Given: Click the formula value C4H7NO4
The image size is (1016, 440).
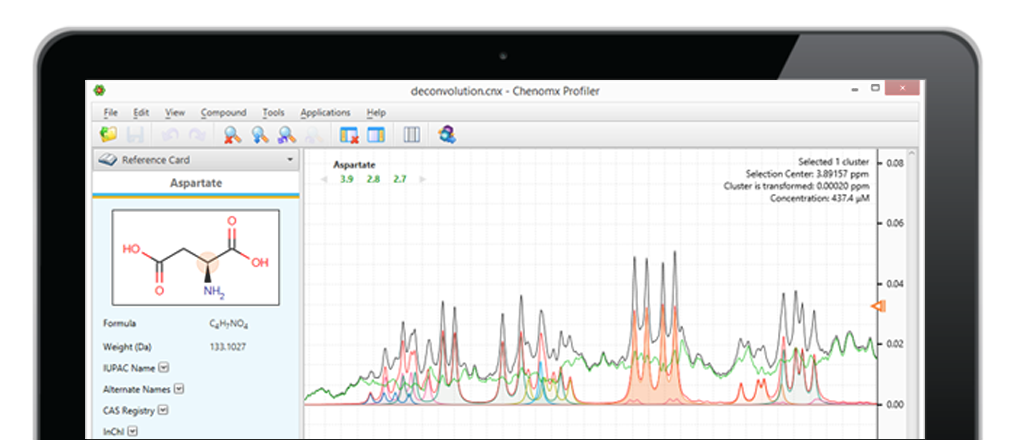Looking at the screenshot, I should (x=229, y=323).
